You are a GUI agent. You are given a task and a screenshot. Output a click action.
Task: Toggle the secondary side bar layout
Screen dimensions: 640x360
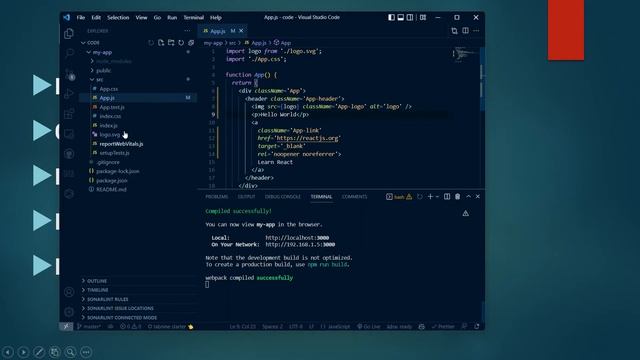(x=410, y=18)
